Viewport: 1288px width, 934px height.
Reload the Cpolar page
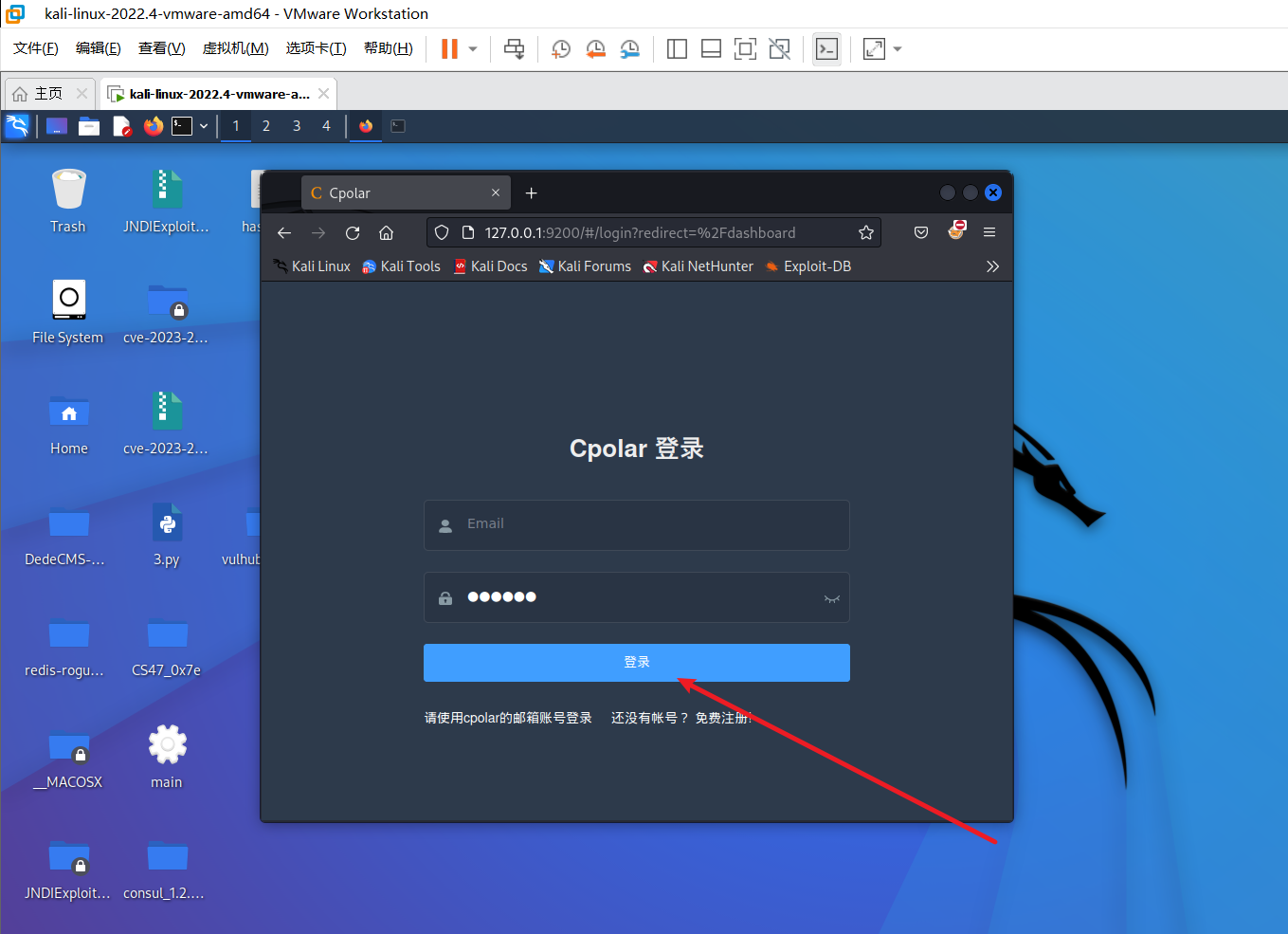coord(353,233)
